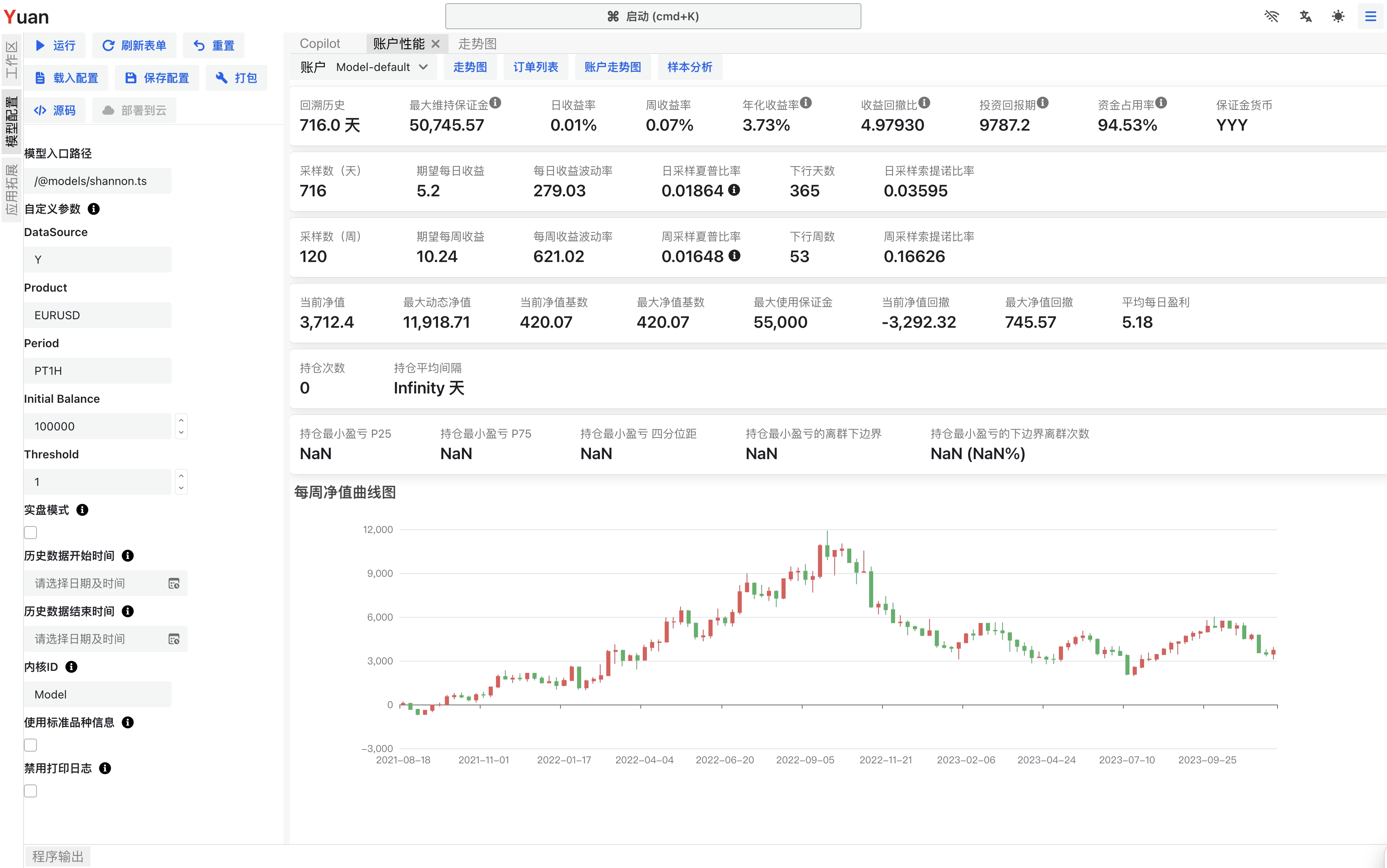
Task: Click the Period PT1H field
Action: coord(98,371)
